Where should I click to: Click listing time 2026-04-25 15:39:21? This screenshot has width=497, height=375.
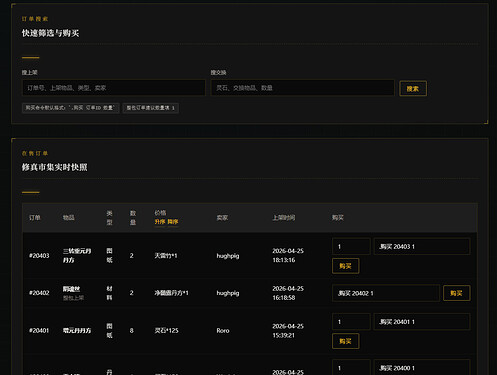click(288, 331)
